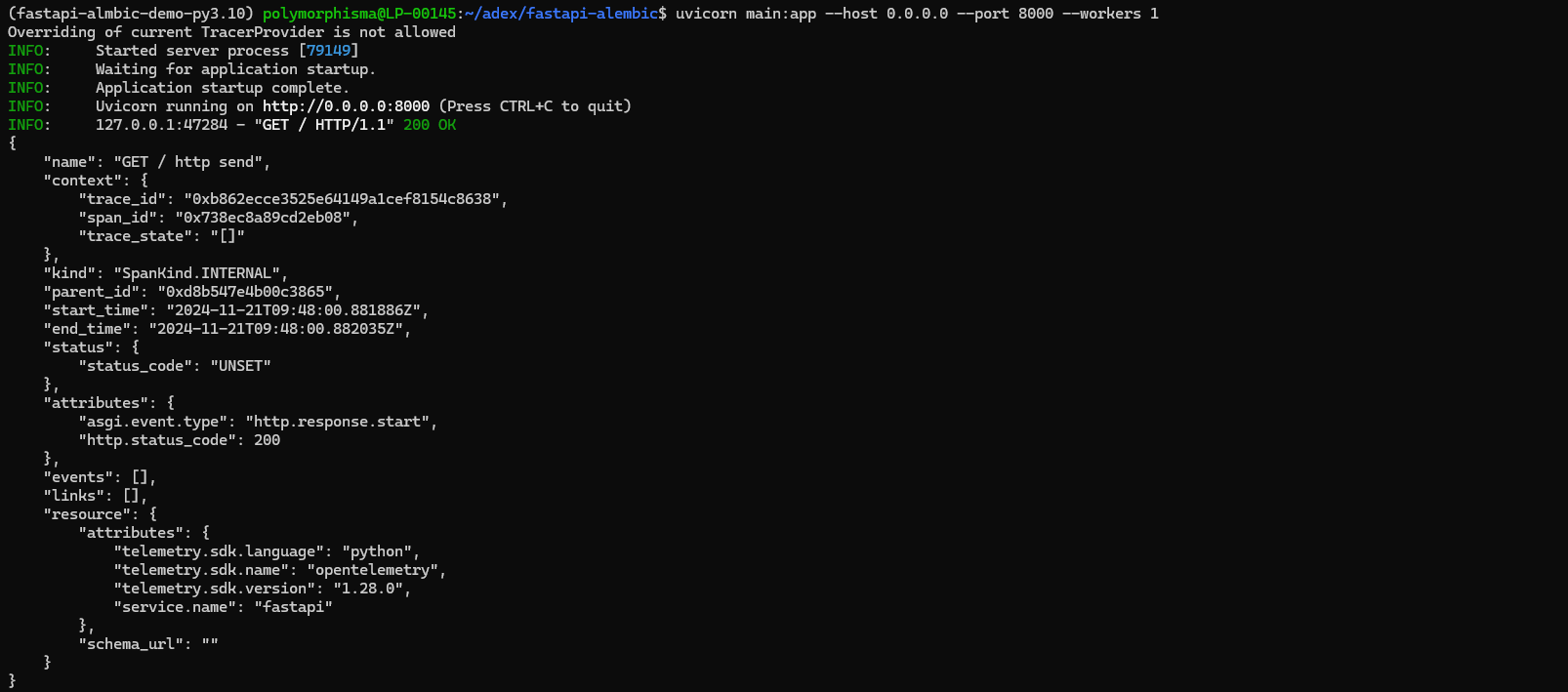Click the top-level "attributes": { line

(x=108, y=403)
